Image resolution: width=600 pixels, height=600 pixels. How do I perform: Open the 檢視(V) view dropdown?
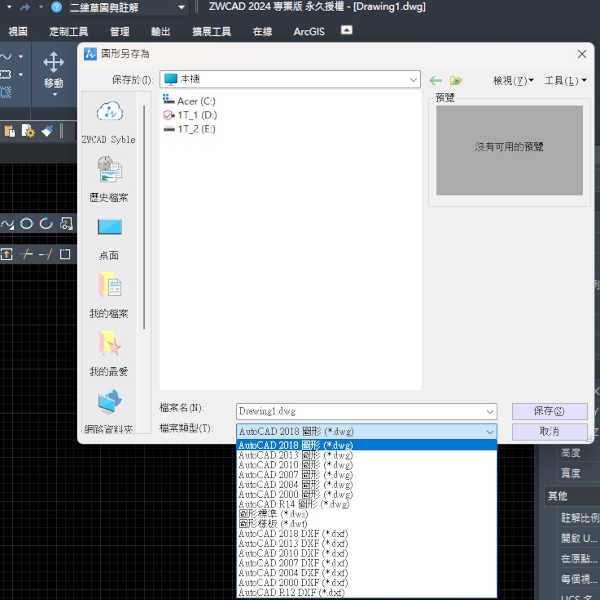click(x=513, y=80)
